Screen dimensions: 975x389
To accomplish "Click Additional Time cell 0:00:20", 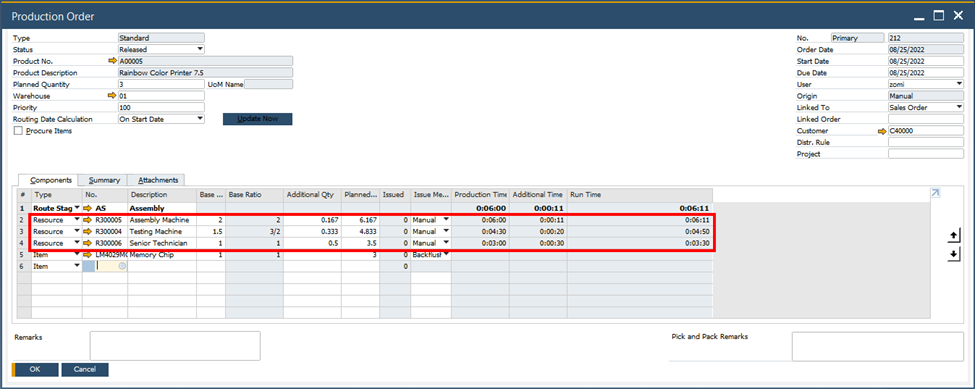I will pos(538,231).
